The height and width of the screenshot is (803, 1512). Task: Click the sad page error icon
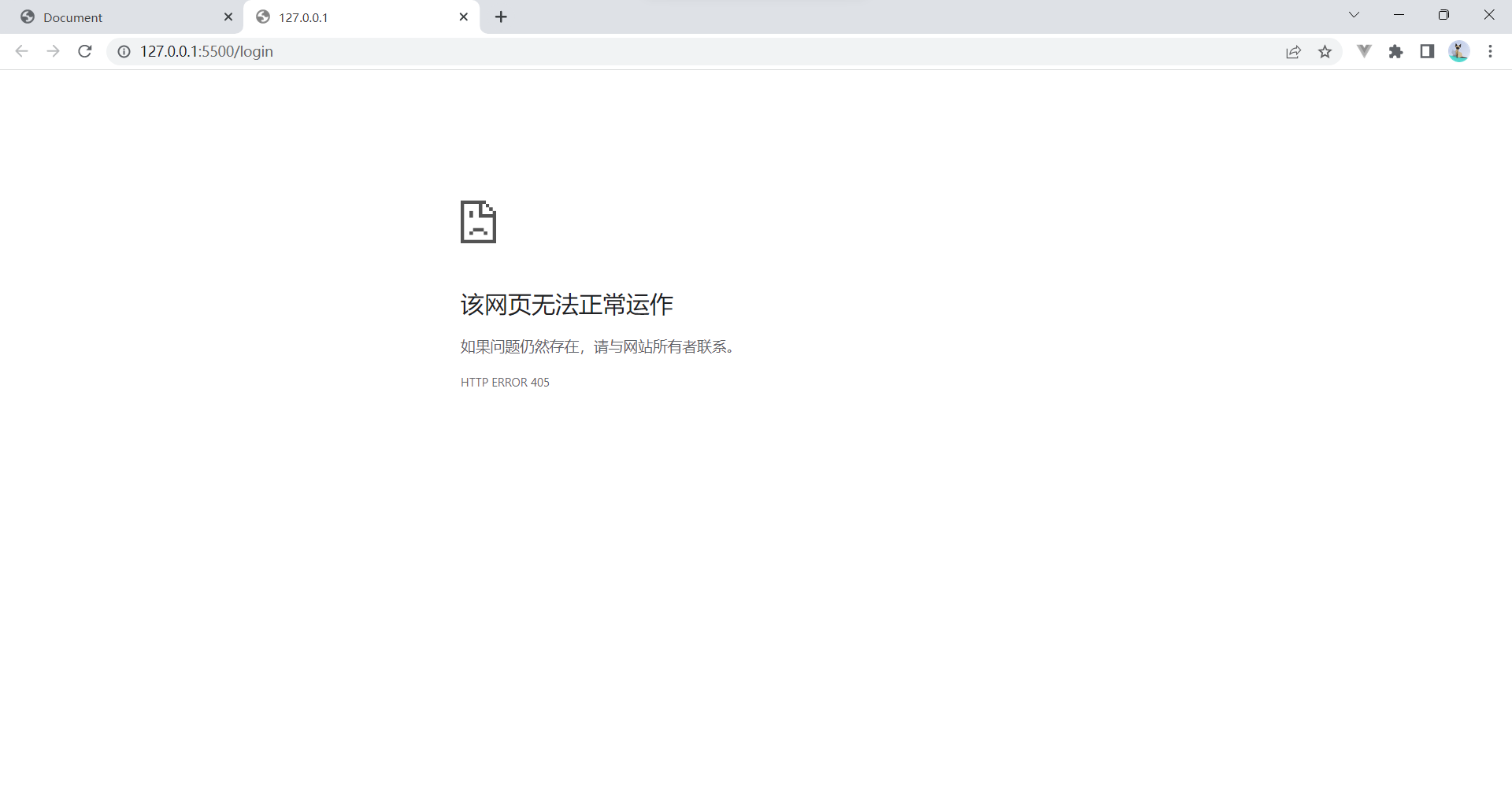477,222
